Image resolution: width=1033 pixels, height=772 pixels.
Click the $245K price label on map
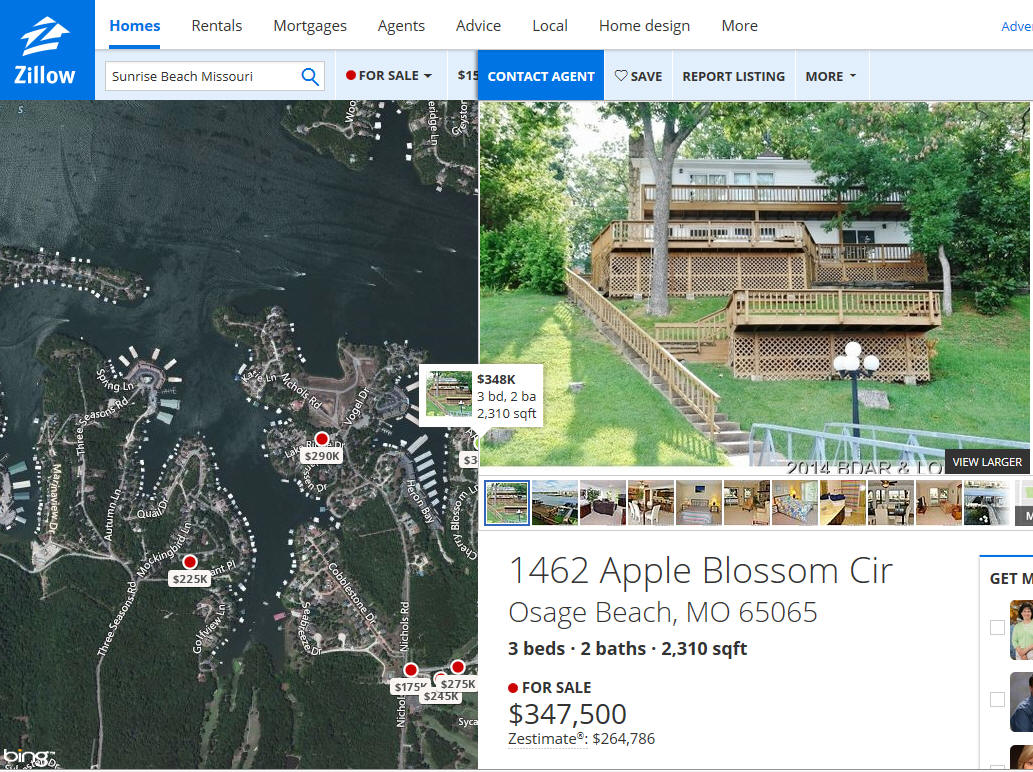440,696
